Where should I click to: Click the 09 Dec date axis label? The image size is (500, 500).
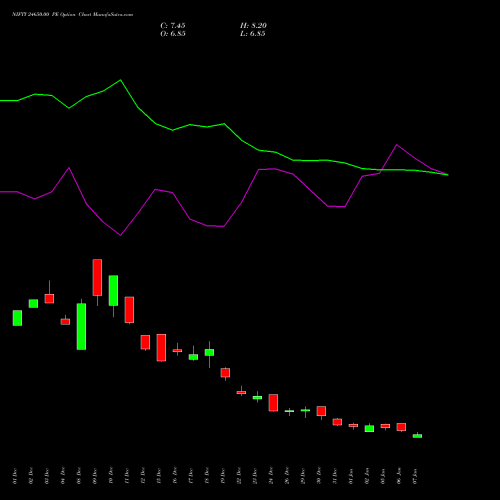click(x=94, y=476)
